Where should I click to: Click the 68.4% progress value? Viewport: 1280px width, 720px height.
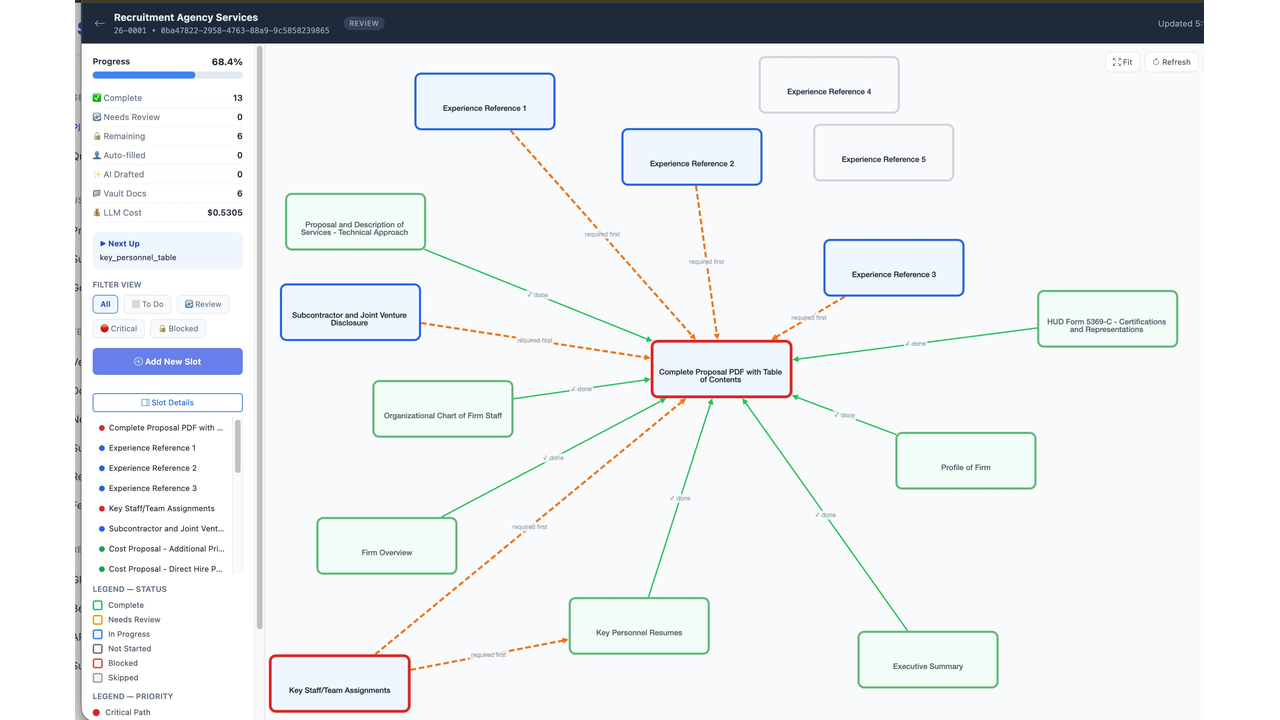click(227, 62)
